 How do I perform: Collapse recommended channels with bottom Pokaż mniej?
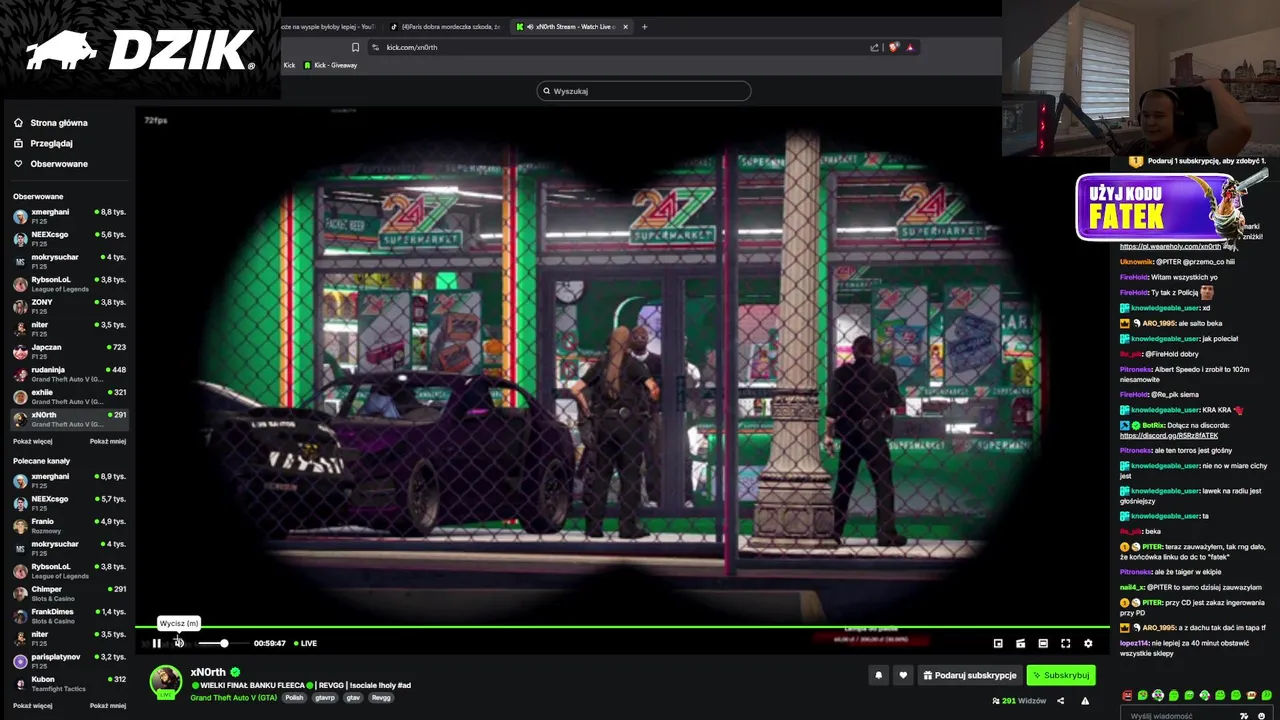(108, 706)
